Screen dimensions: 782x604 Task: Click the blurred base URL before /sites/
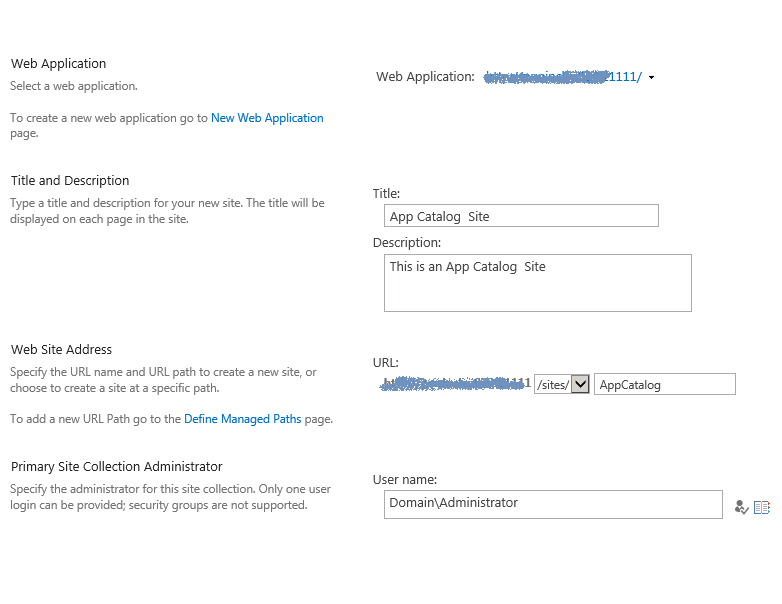tap(455, 384)
